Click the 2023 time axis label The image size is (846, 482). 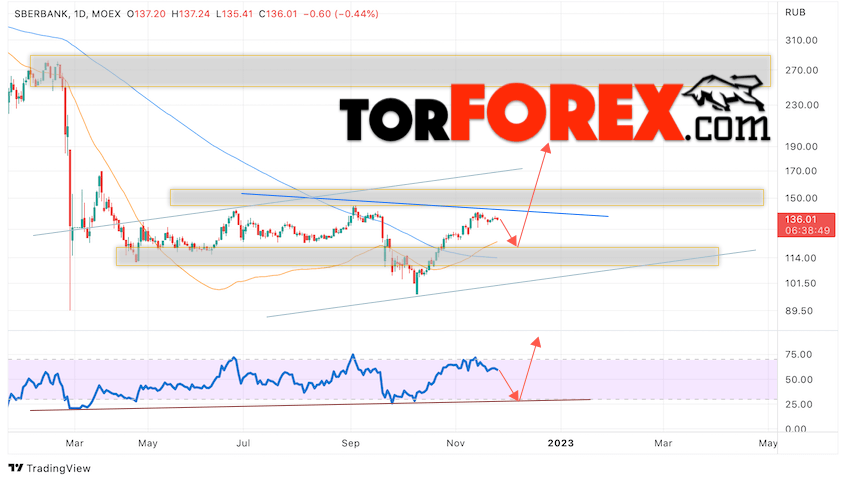tap(561, 443)
